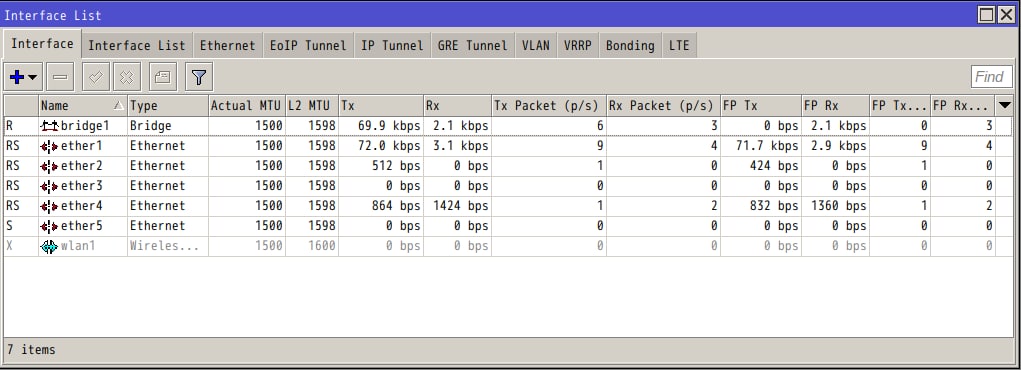1021x370 pixels.
Task: Click in the Find search field
Action: pos(991,77)
